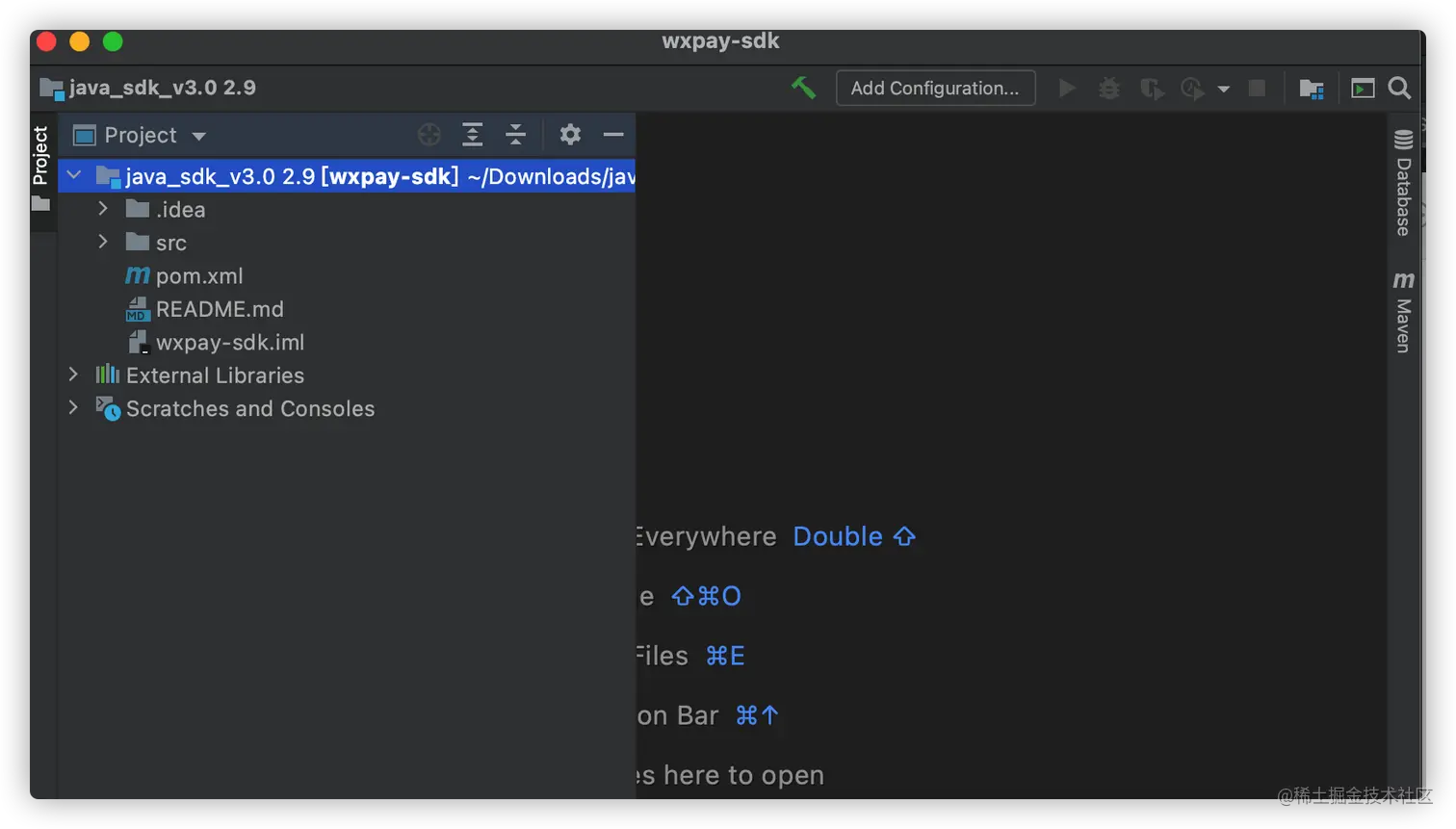The image size is (1456, 829).
Task: Open Project panel settings gear
Action: point(570,135)
